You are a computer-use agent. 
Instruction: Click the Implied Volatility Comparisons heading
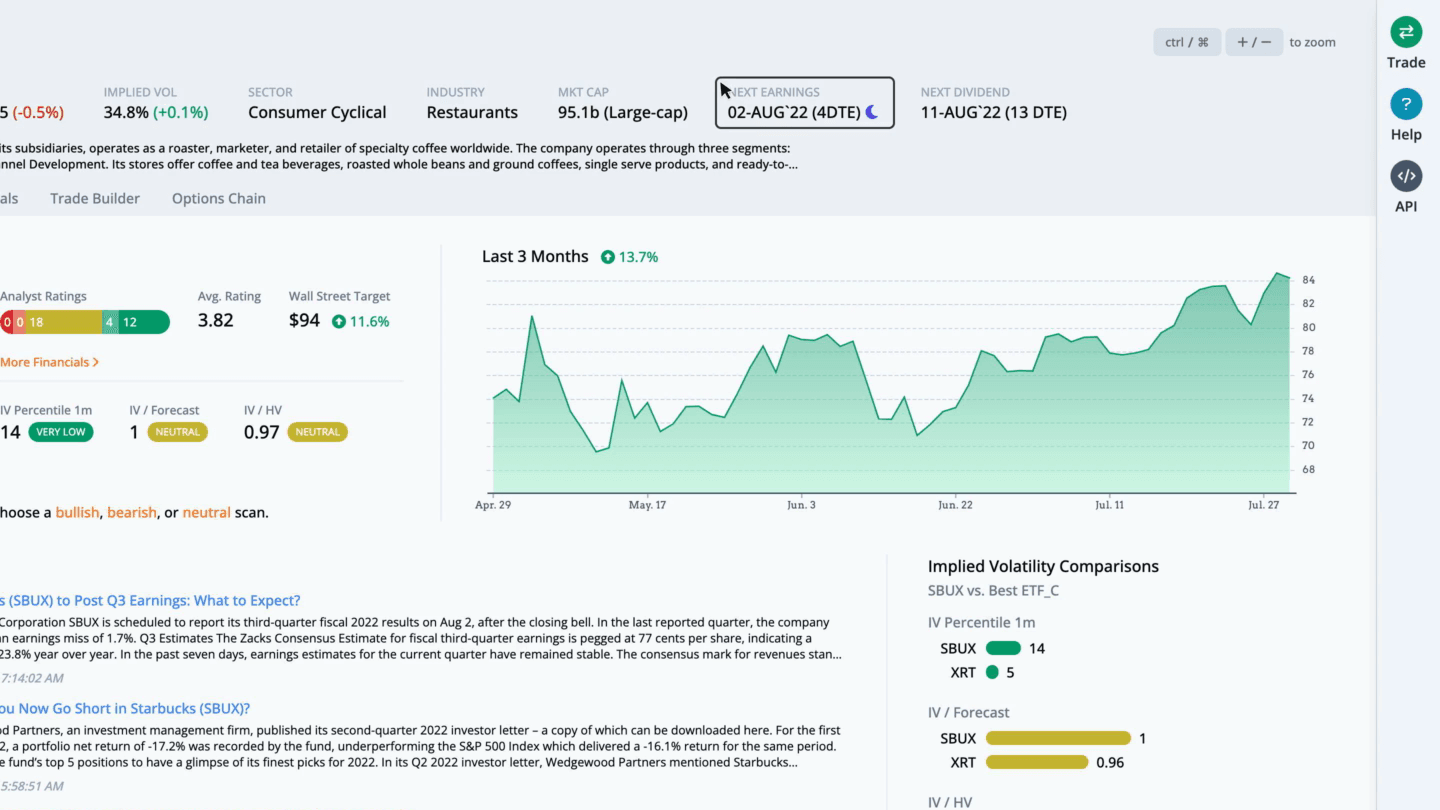click(1043, 566)
